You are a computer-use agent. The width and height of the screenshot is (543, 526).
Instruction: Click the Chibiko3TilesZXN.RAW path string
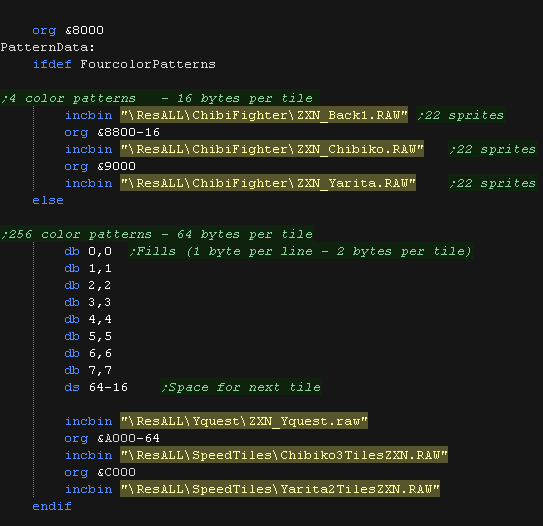[x=284, y=455]
